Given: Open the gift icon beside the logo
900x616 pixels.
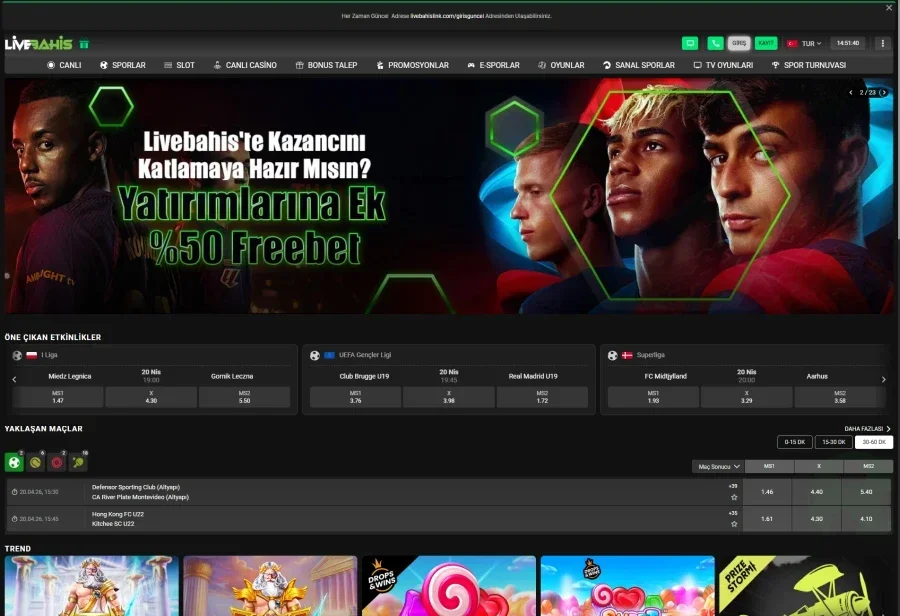Looking at the screenshot, I should (x=84, y=44).
